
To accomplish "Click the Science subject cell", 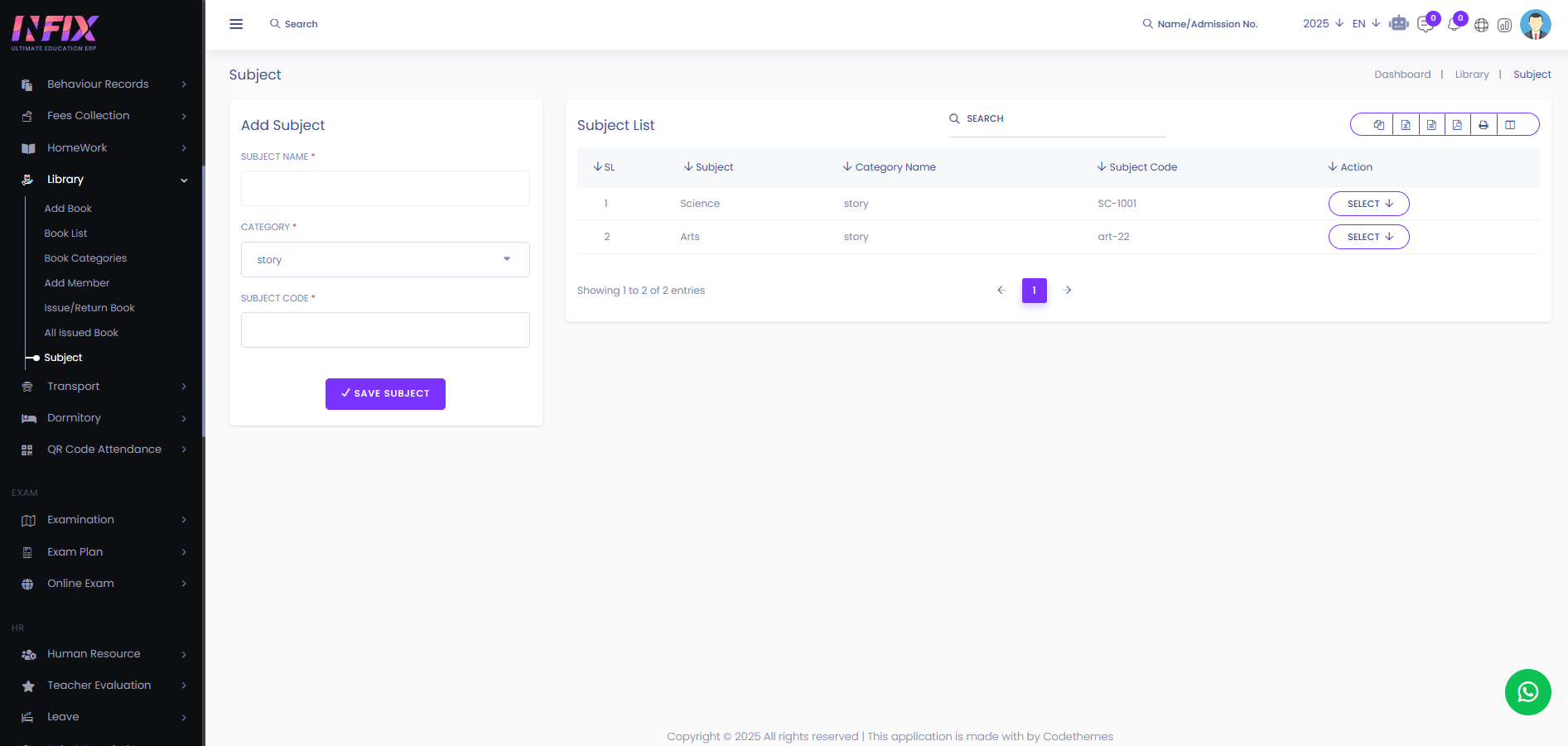I will [700, 204].
